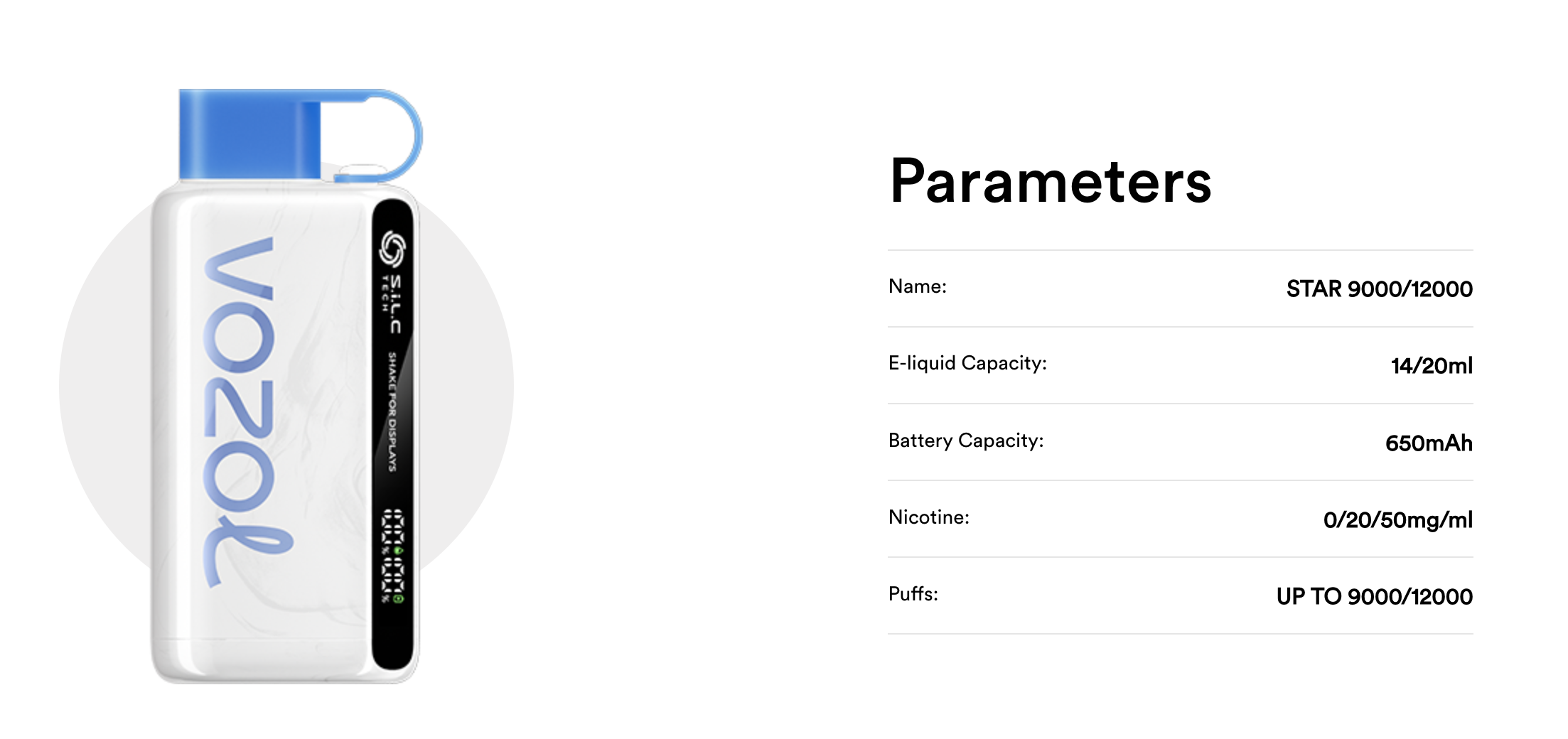Click the STAR 9000/12000 value
This screenshot has height=739, width=1568.
tap(1379, 288)
